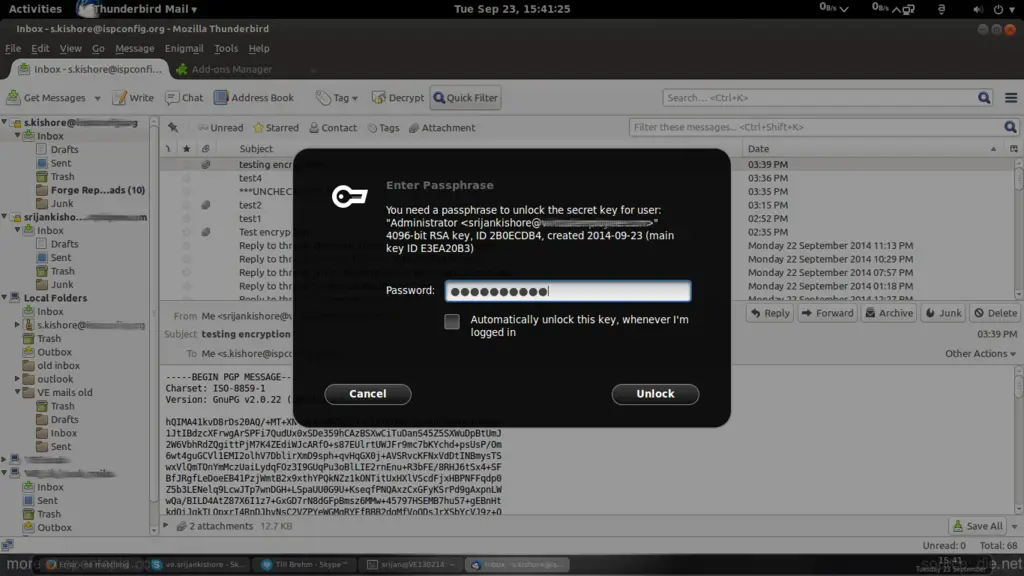Open the Address Book
The height and width of the screenshot is (576, 1024).
coord(254,97)
